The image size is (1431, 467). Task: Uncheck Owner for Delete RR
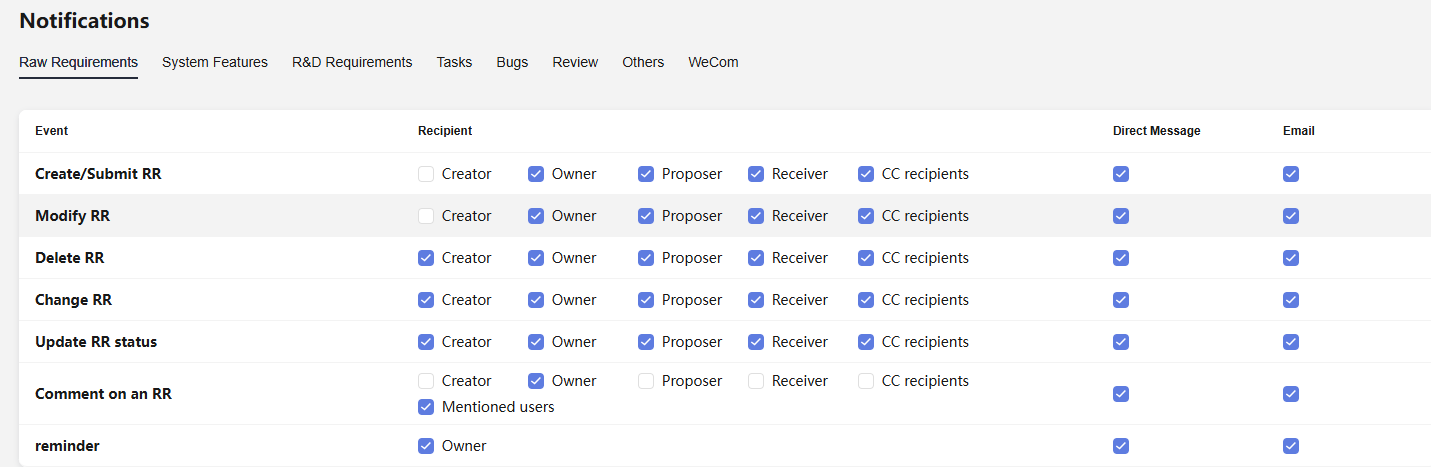point(536,258)
